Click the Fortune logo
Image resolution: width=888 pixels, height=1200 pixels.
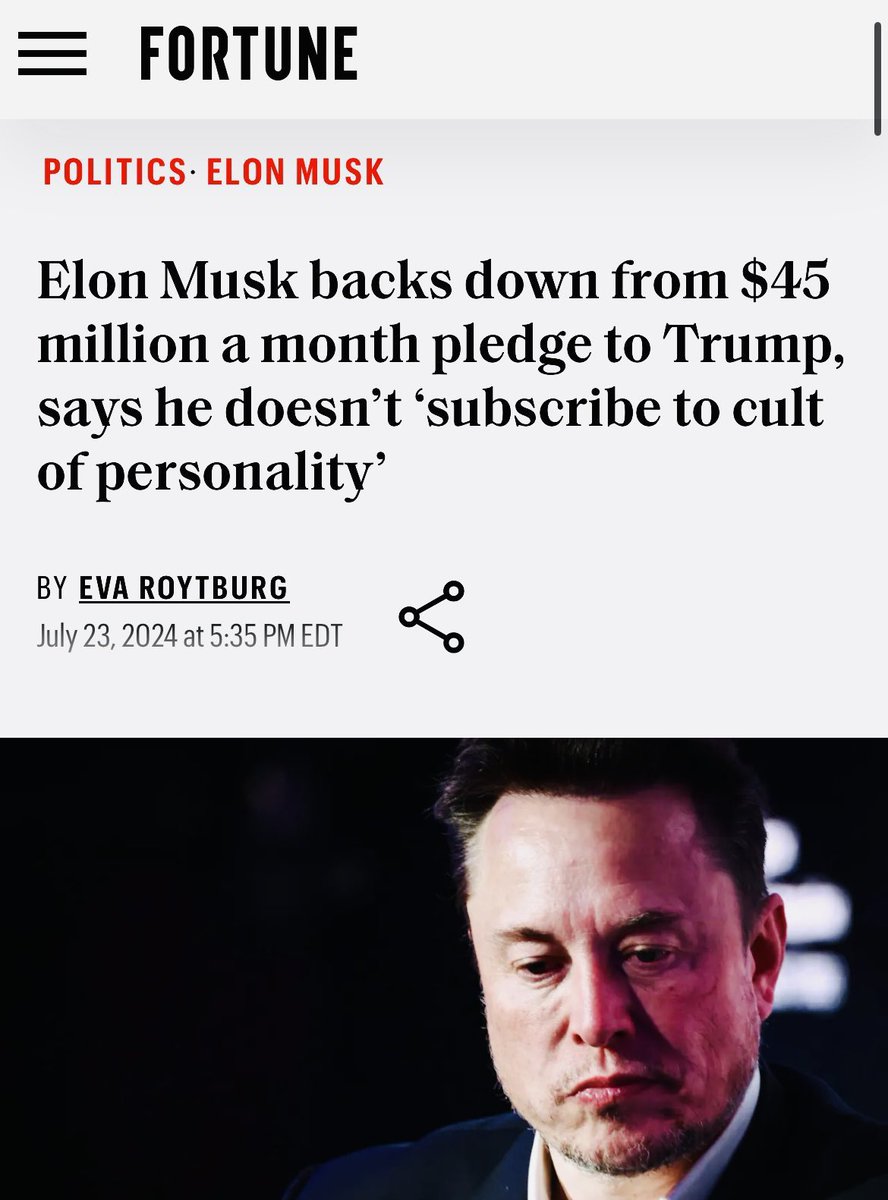(x=249, y=54)
